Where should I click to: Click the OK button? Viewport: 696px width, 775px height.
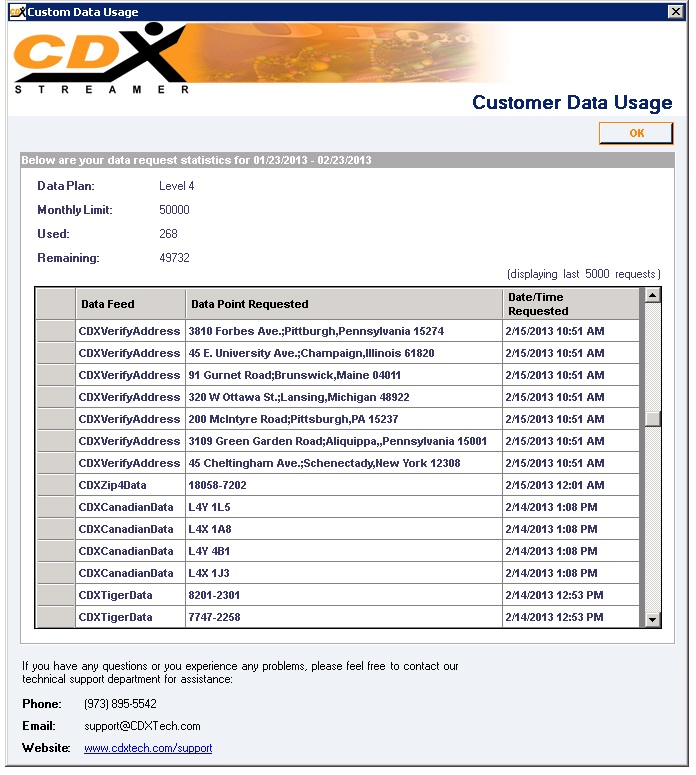636,133
